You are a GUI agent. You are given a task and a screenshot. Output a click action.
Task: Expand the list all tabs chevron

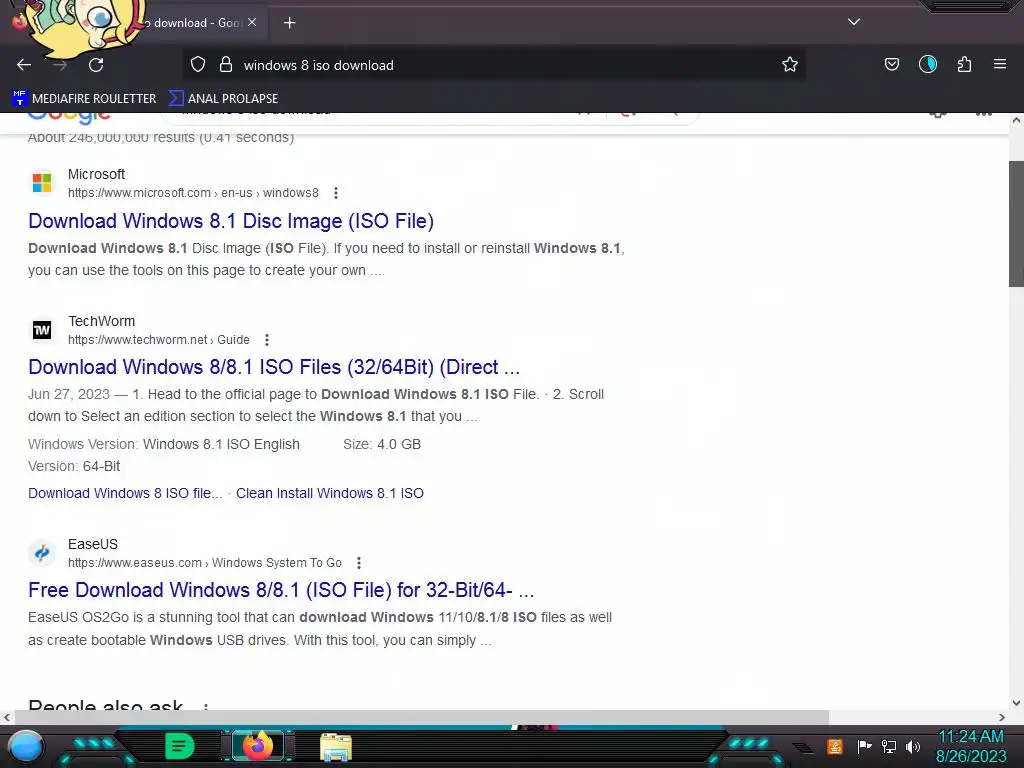[854, 22]
